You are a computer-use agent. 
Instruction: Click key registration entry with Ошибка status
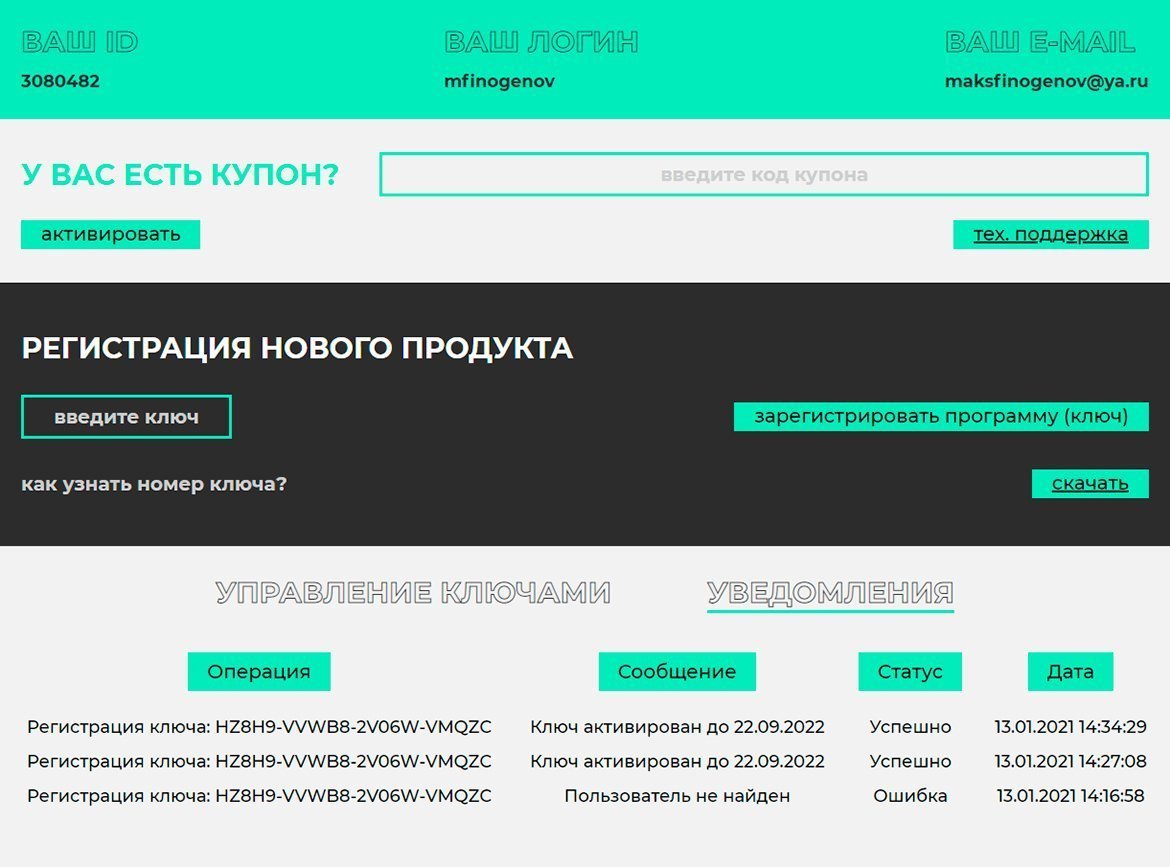click(x=259, y=795)
